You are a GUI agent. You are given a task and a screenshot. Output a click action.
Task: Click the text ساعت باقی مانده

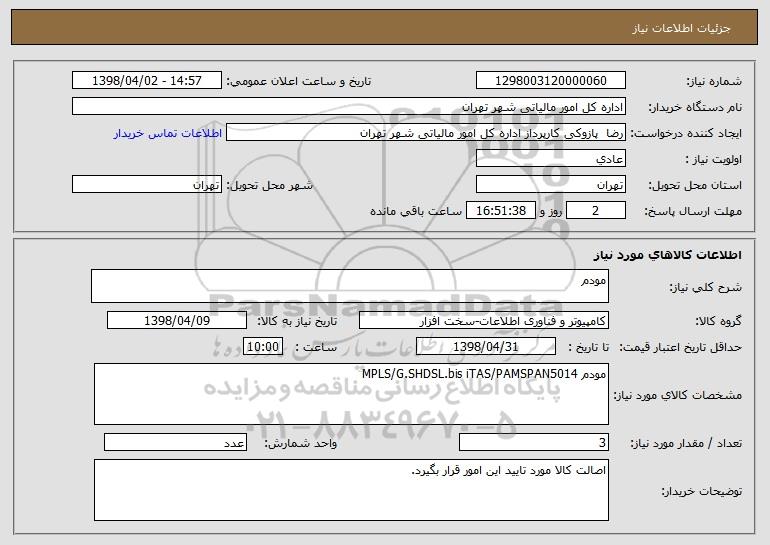click(x=416, y=211)
